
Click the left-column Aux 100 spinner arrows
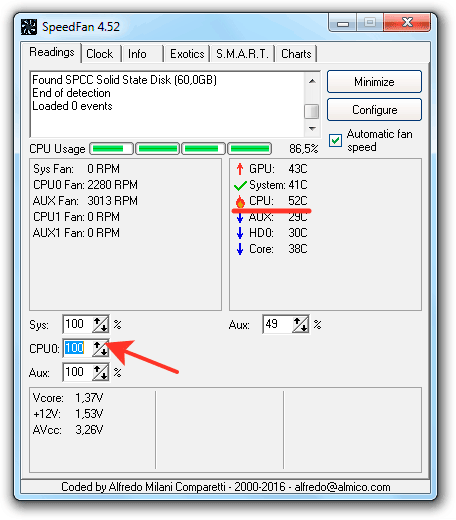point(100,372)
